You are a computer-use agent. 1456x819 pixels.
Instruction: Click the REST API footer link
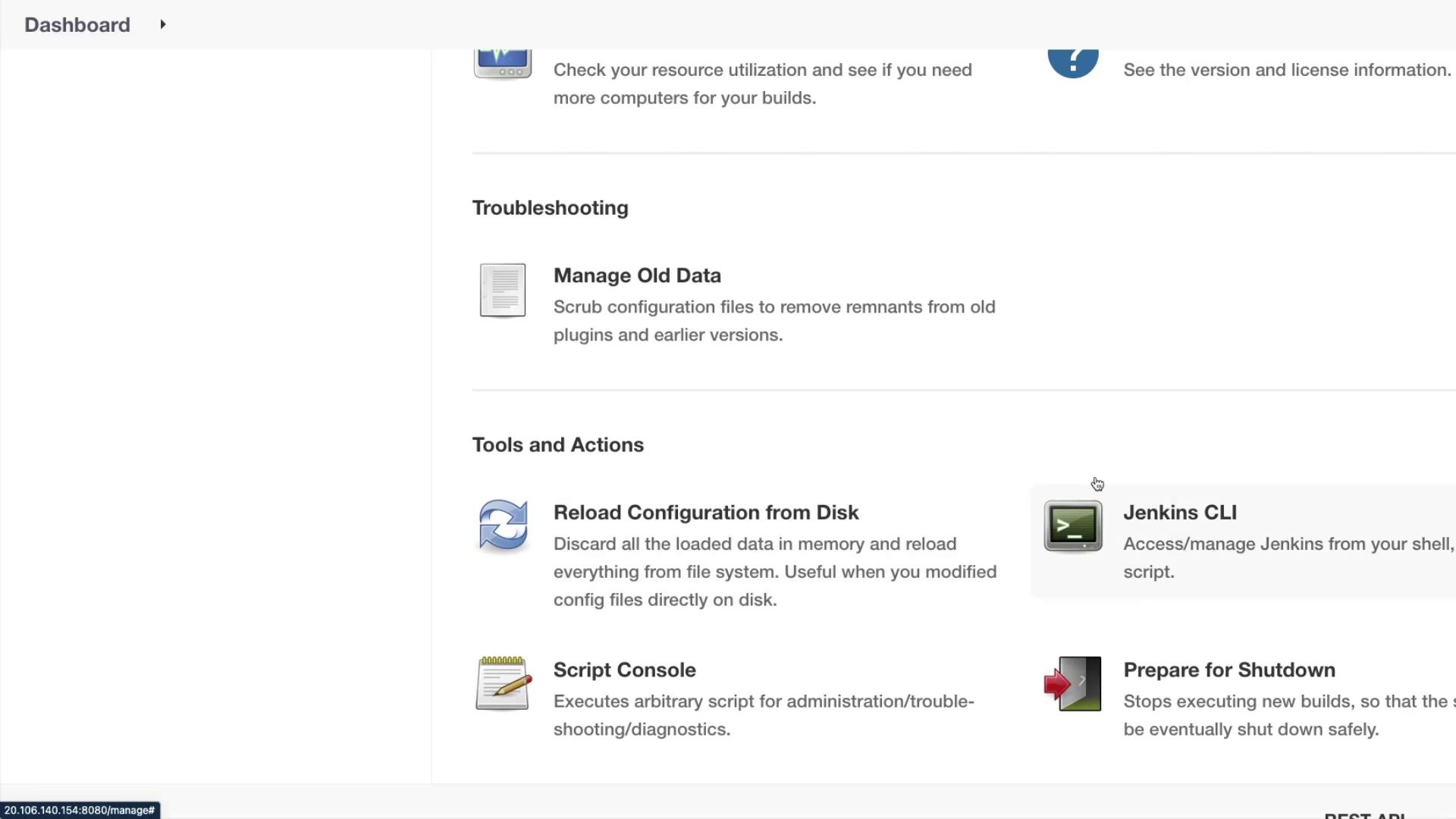point(1363,815)
